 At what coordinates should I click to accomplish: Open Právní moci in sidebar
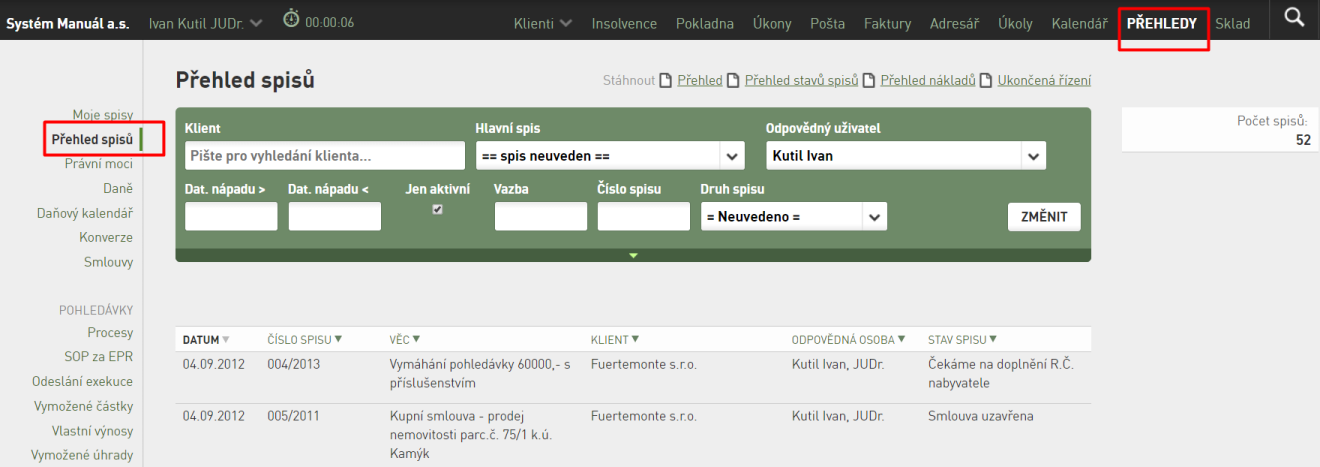click(98, 164)
